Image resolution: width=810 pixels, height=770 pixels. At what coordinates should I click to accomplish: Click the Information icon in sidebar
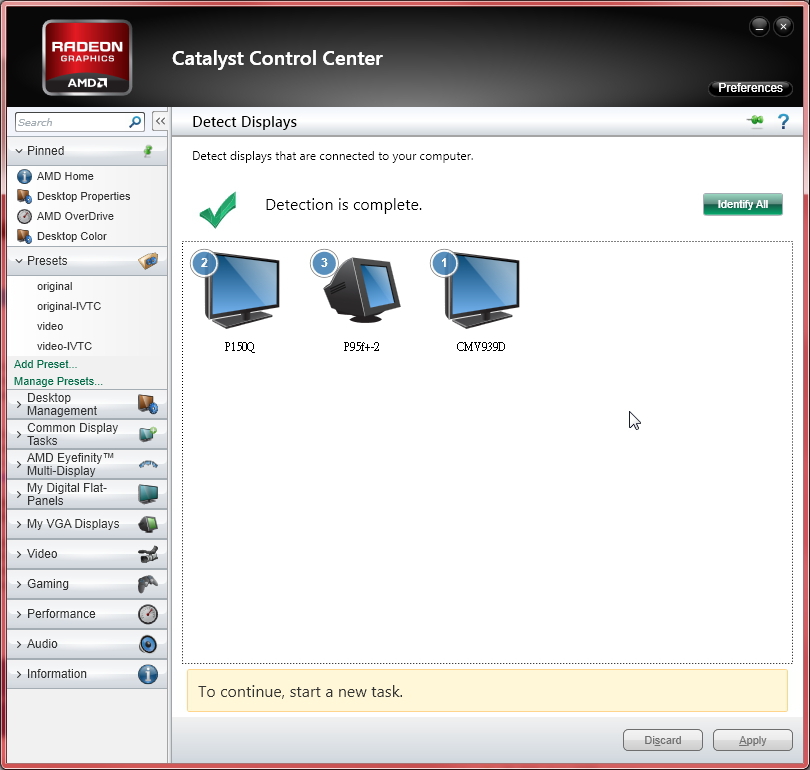pos(148,674)
